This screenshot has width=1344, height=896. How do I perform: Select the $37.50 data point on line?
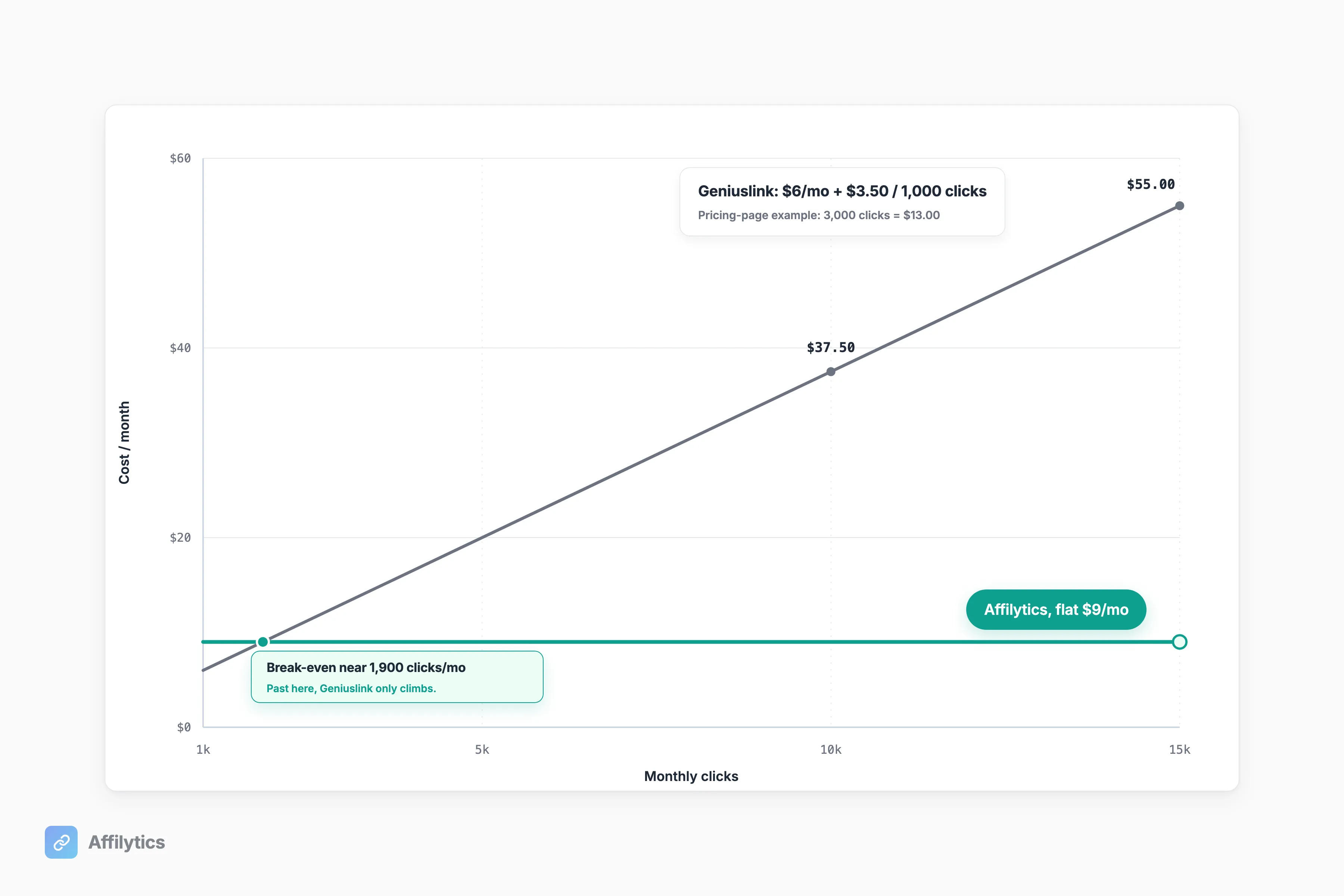[x=831, y=371]
